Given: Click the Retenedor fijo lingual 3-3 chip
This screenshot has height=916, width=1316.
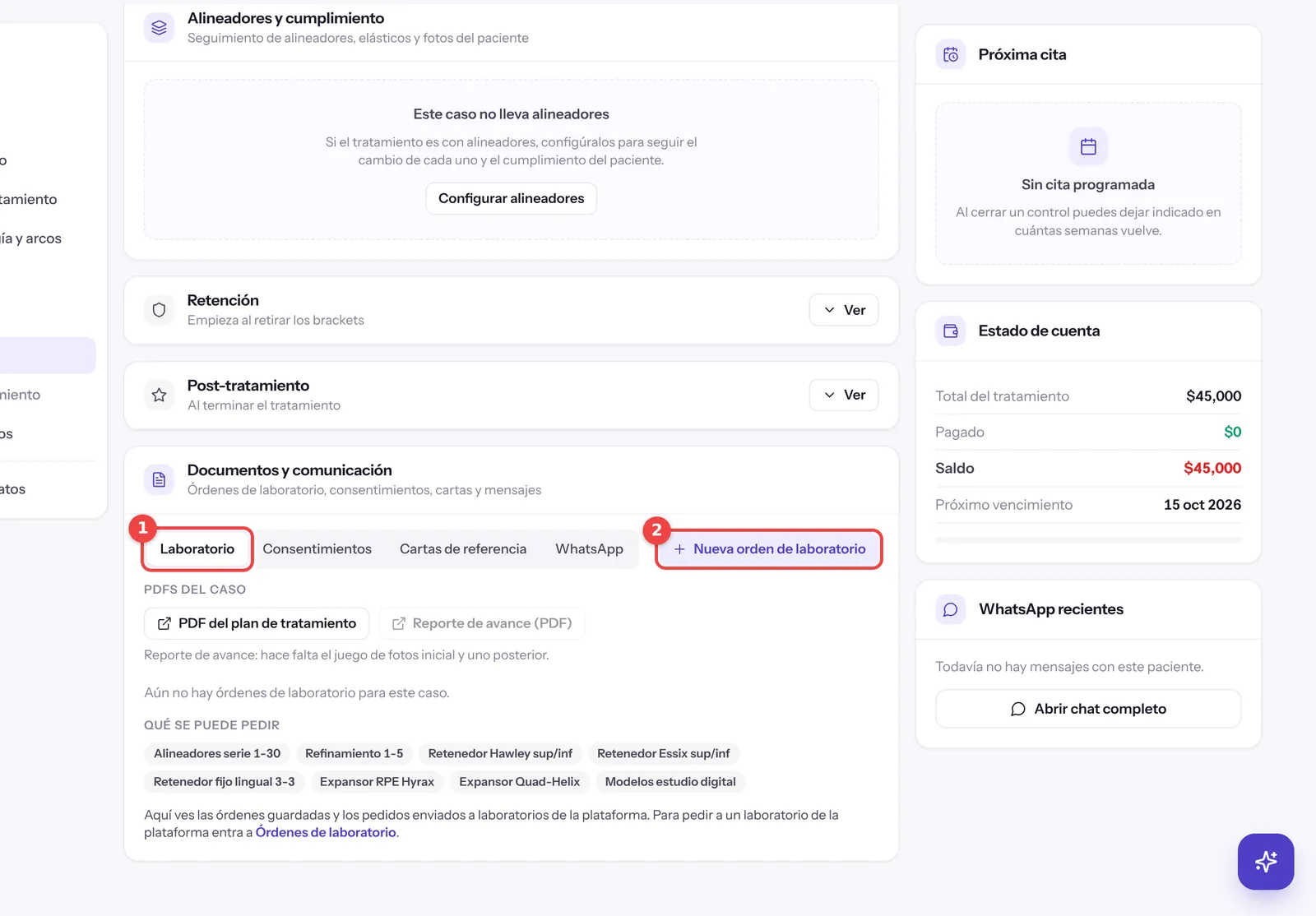Looking at the screenshot, I should 225,781.
